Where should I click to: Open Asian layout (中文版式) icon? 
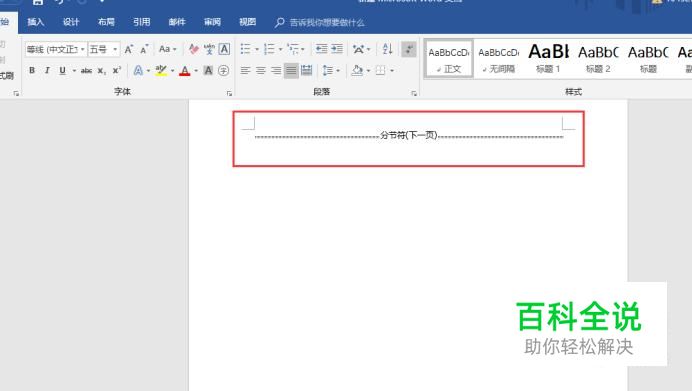point(359,49)
